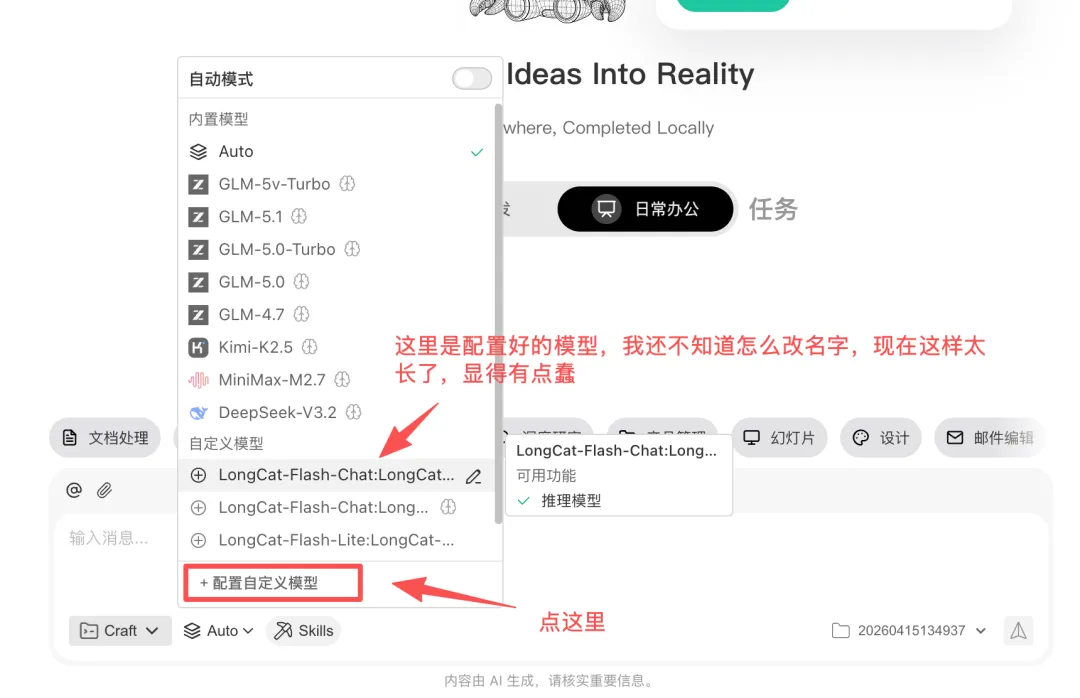Toggle the 自动模式 switch

(x=472, y=79)
